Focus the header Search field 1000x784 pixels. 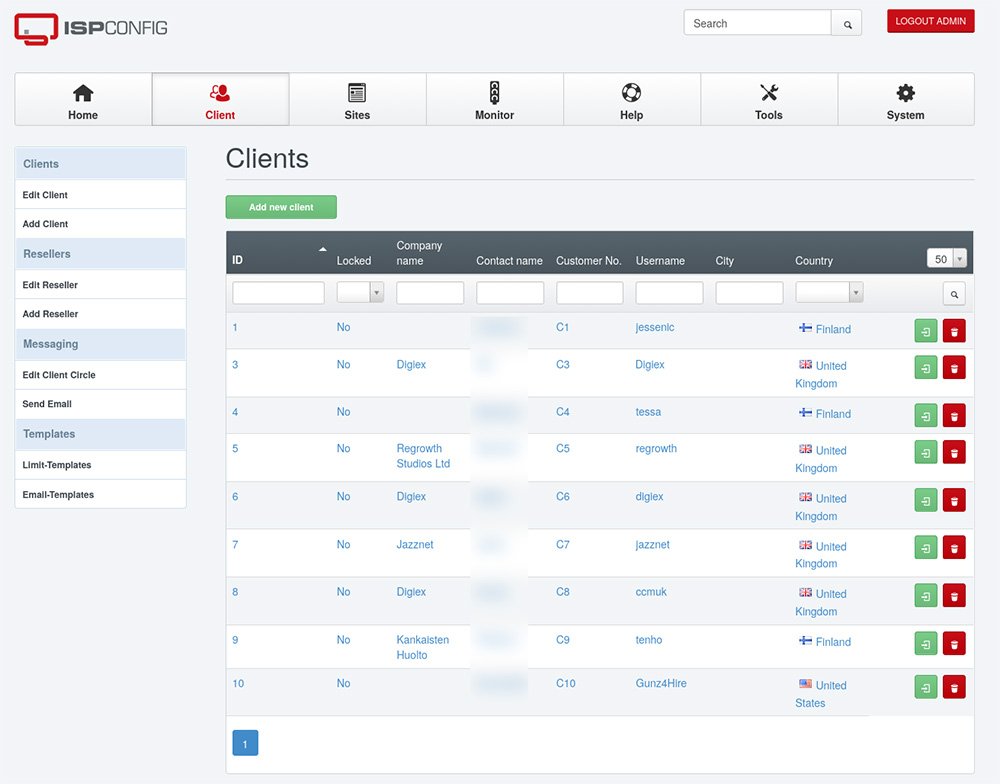758,23
